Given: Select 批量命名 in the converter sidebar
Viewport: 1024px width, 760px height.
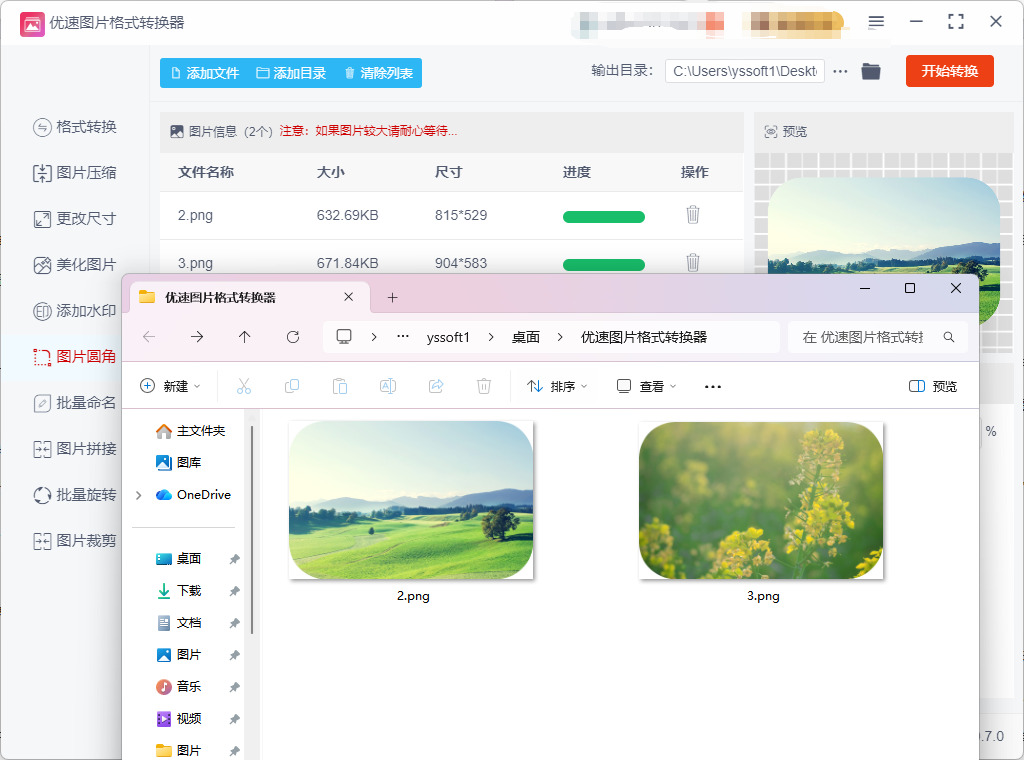Looking at the screenshot, I should 75,403.
